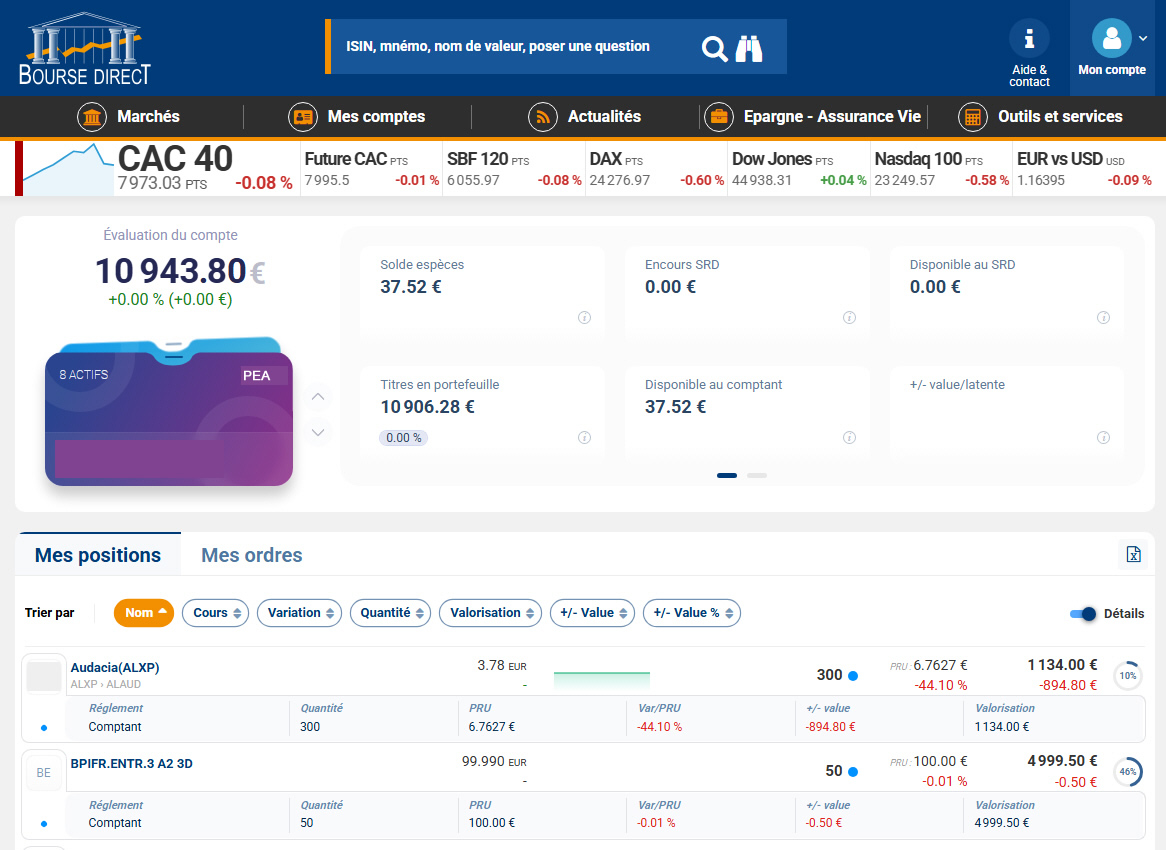Click the Outils et services calculator icon

(972, 116)
